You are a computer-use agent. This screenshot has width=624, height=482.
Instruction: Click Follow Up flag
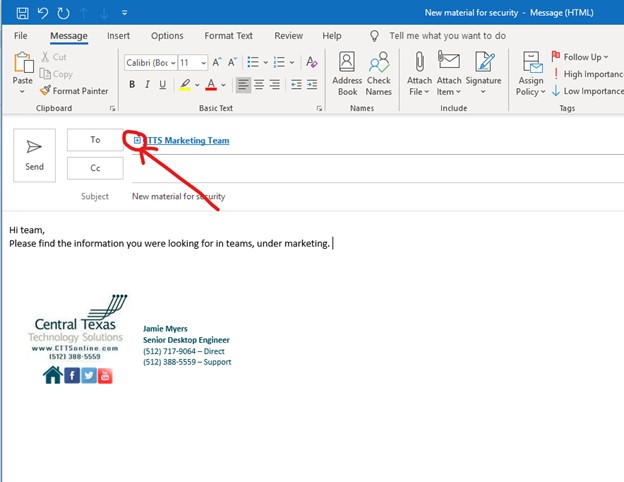[580, 57]
